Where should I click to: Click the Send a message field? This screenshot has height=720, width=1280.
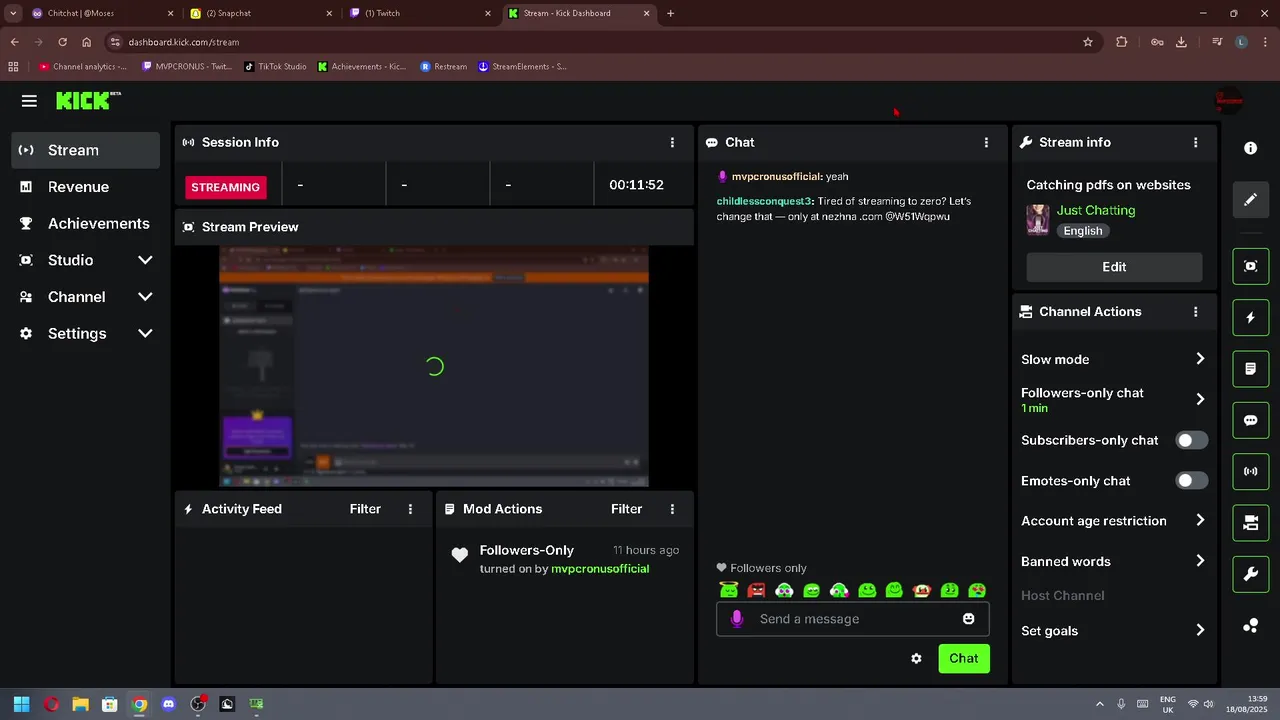coord(851,619)
